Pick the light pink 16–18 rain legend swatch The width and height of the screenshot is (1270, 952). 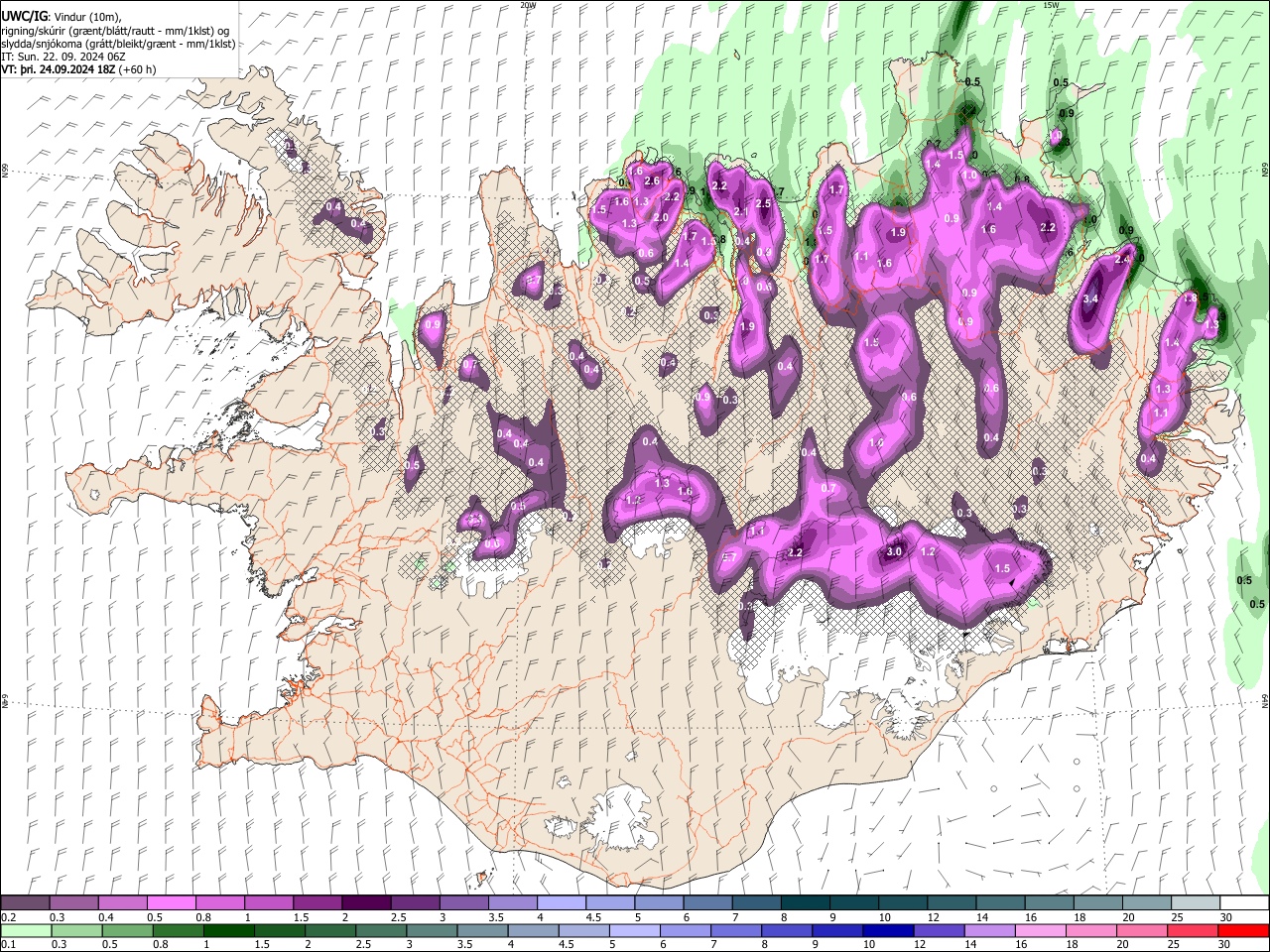(1040, 930)
